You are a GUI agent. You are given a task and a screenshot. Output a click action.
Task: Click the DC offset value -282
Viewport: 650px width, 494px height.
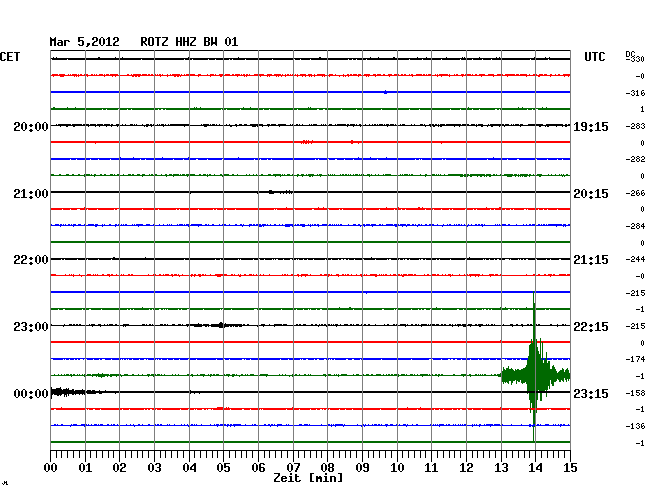[x=635, y=160]
